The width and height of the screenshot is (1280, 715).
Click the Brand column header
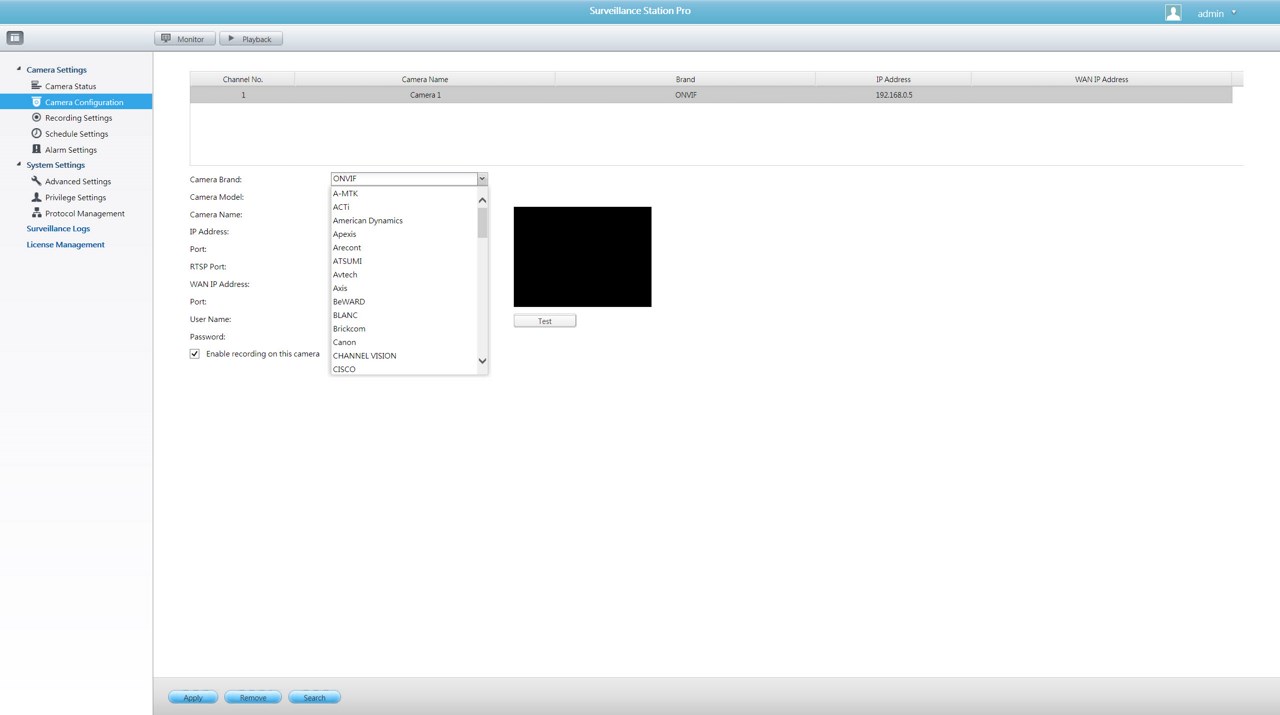click(685, 79)
